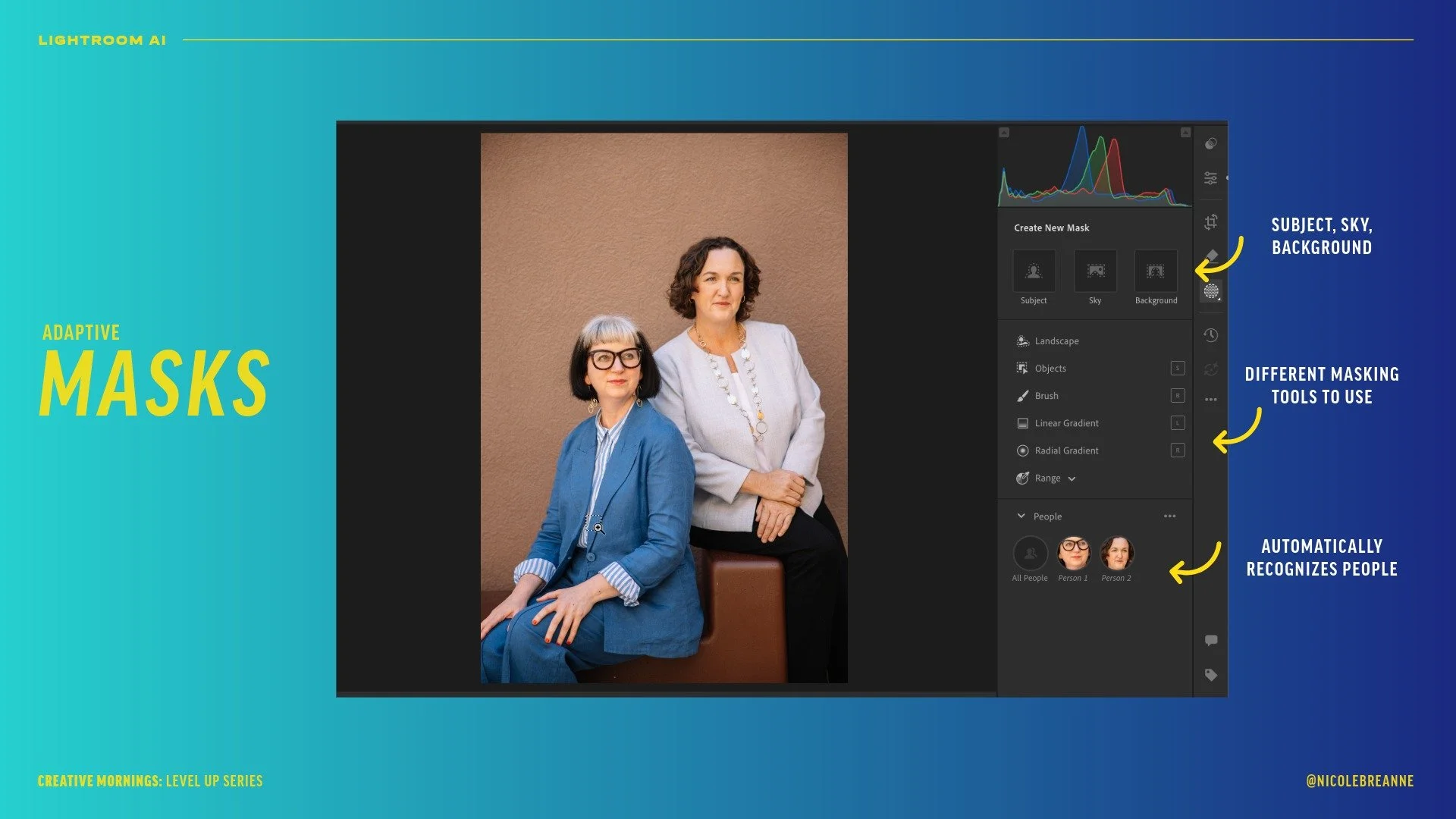Select the Person 1 face thumbnail

tap(1074, 554)
